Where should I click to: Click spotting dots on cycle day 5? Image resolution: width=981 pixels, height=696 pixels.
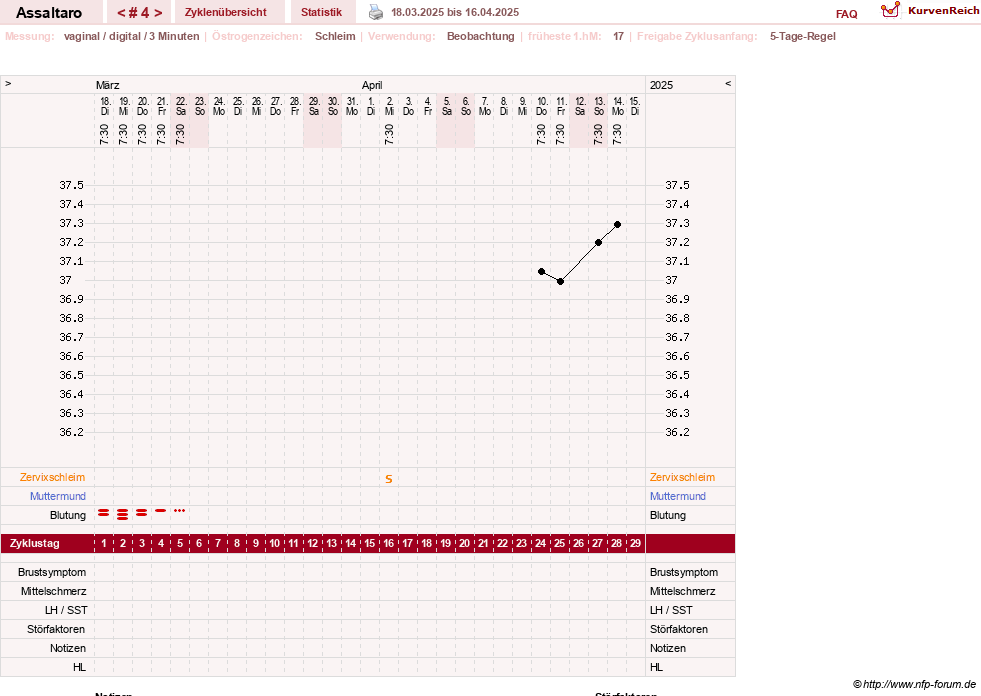180,511
